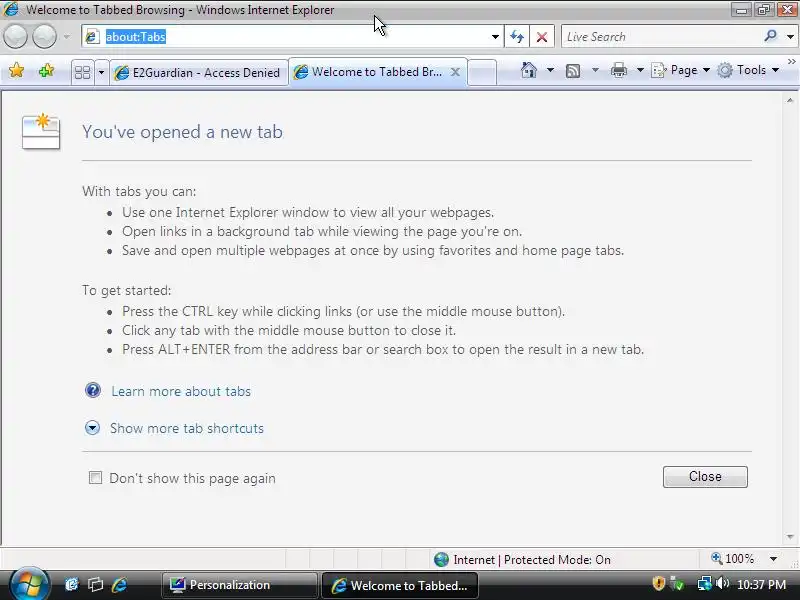Expand the Feeds dropdown arrow
The height and width of the screenshot is (600, 800).
(x=595, y=70)
